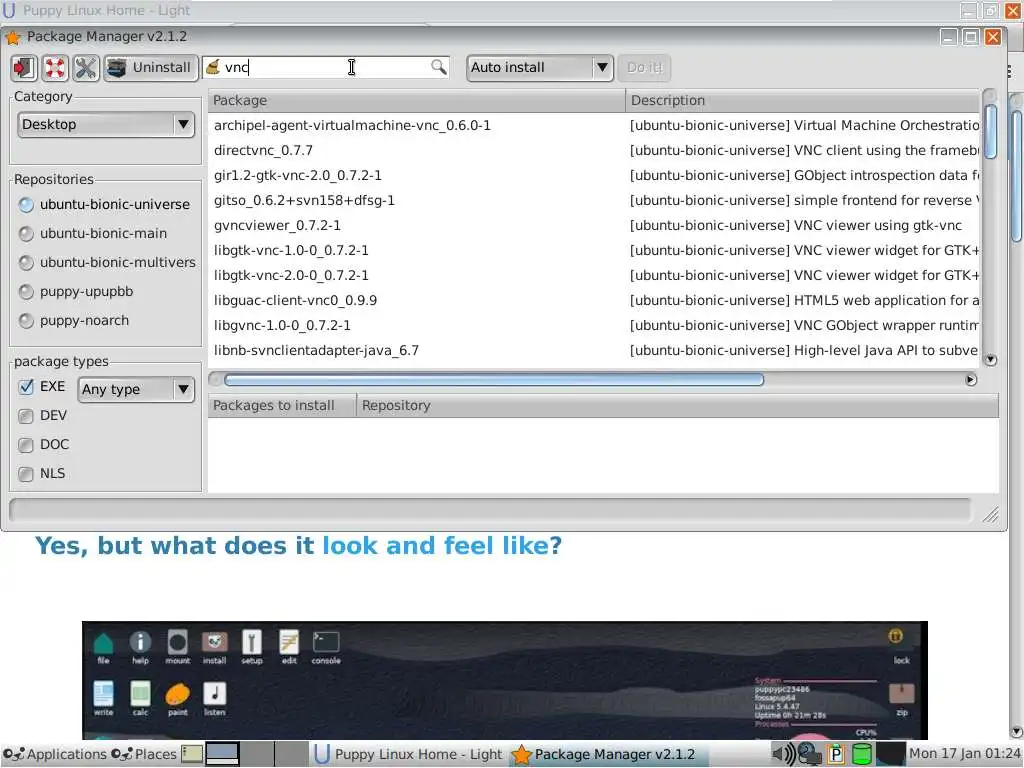Select the gvncviewer_0.7.2-1 package
The height and width of the screenshot is (768, 1024).
click(x=594, y=225)
